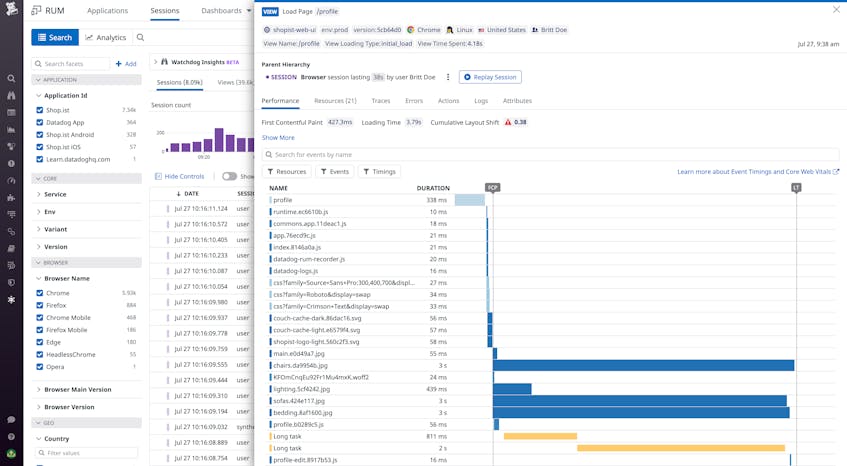The width and height of the screenshot is (847, 466).
Task: Uncheck the Shop.ist Android checkbox
Action: click(x=39, y=135)
